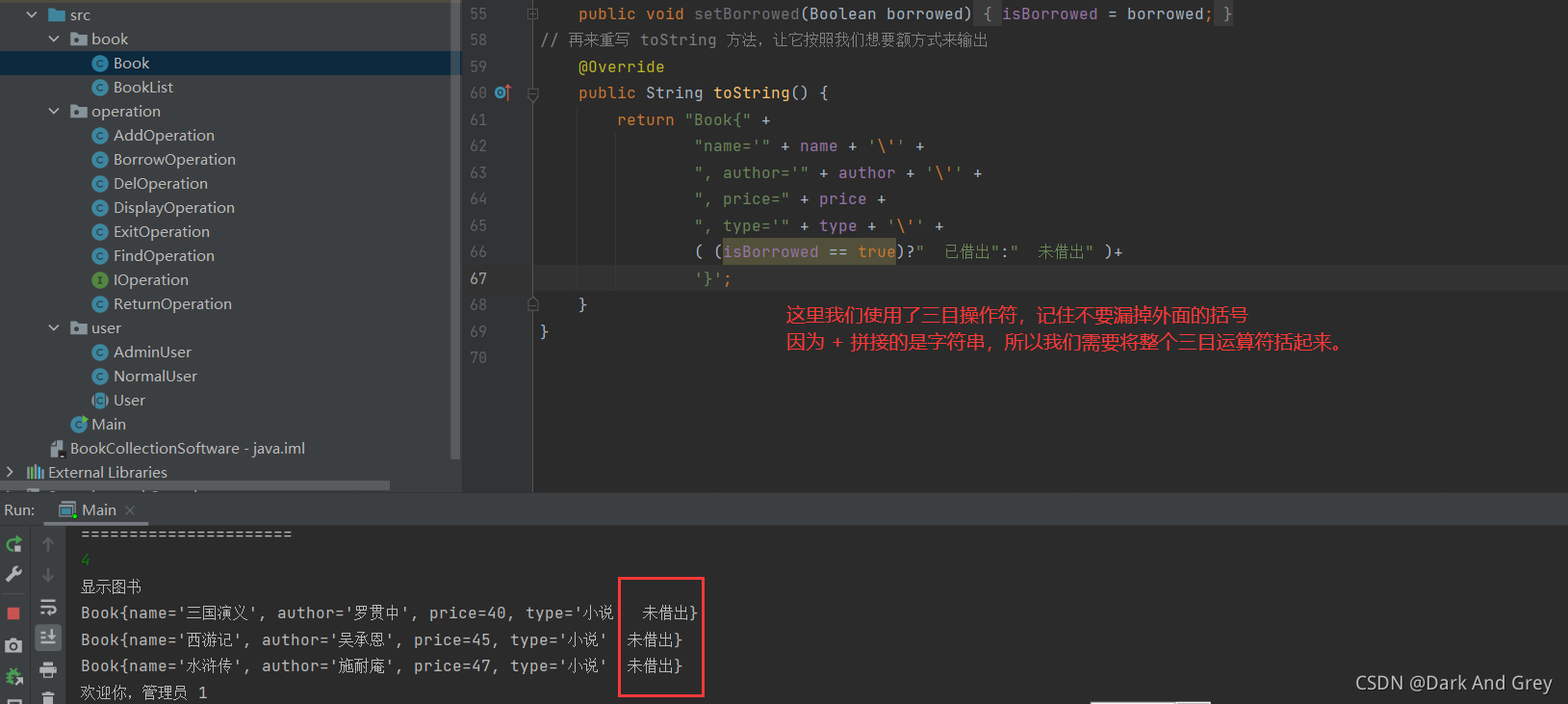
Task: Open AddOperation class
Action: click(164, 136)
